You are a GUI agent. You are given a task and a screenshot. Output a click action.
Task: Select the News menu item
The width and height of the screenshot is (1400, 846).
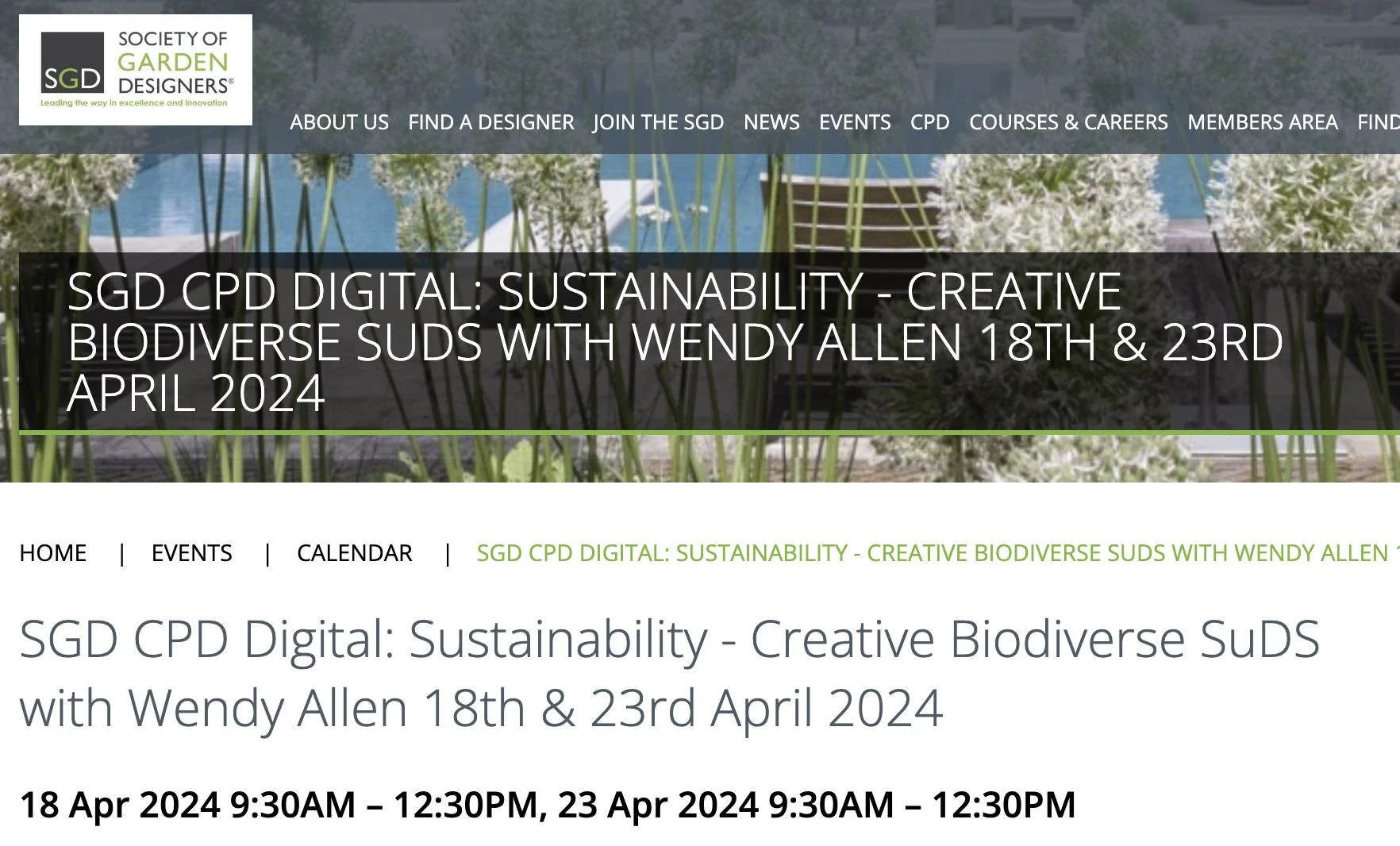771,122
